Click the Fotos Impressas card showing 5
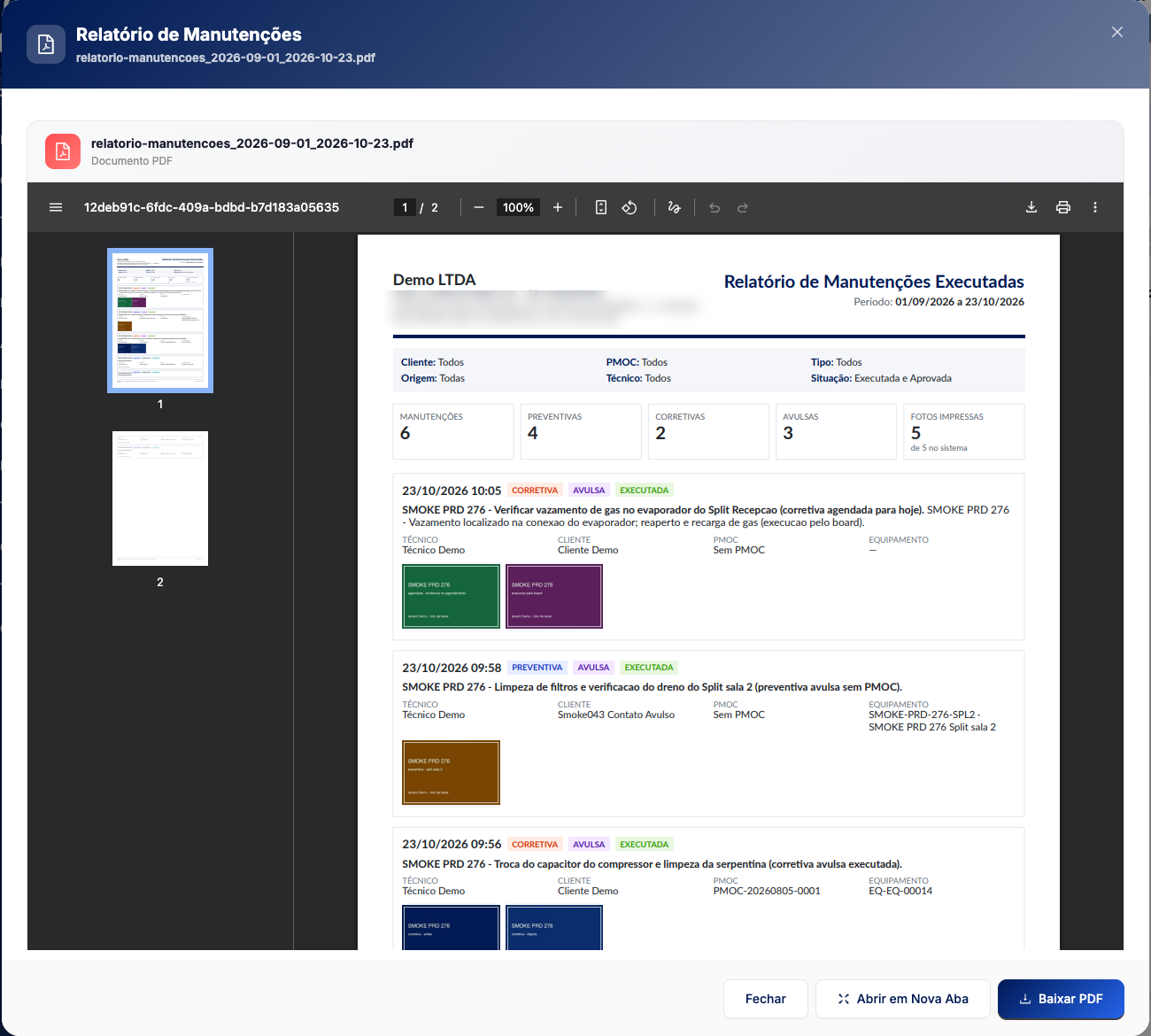Viewport: 1151px width, 1036px height. [964, 432]
